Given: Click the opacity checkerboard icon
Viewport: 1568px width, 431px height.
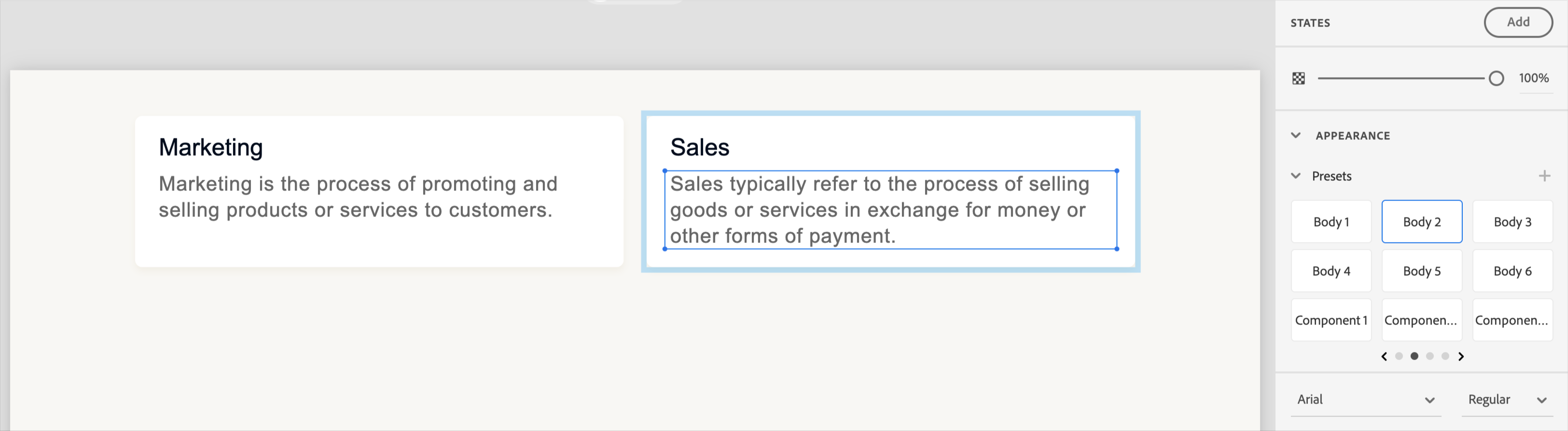Looking at the screenshot, I should tap(1298, 79).
